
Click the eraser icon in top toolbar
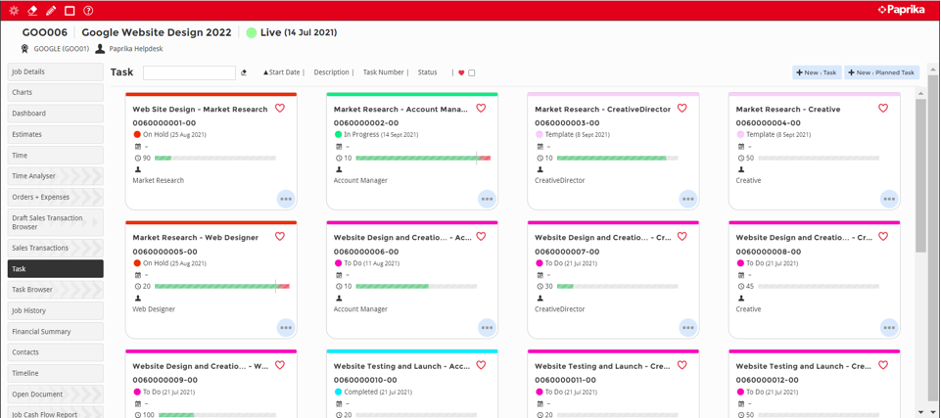pyautogui.click(x=33, y=10)
